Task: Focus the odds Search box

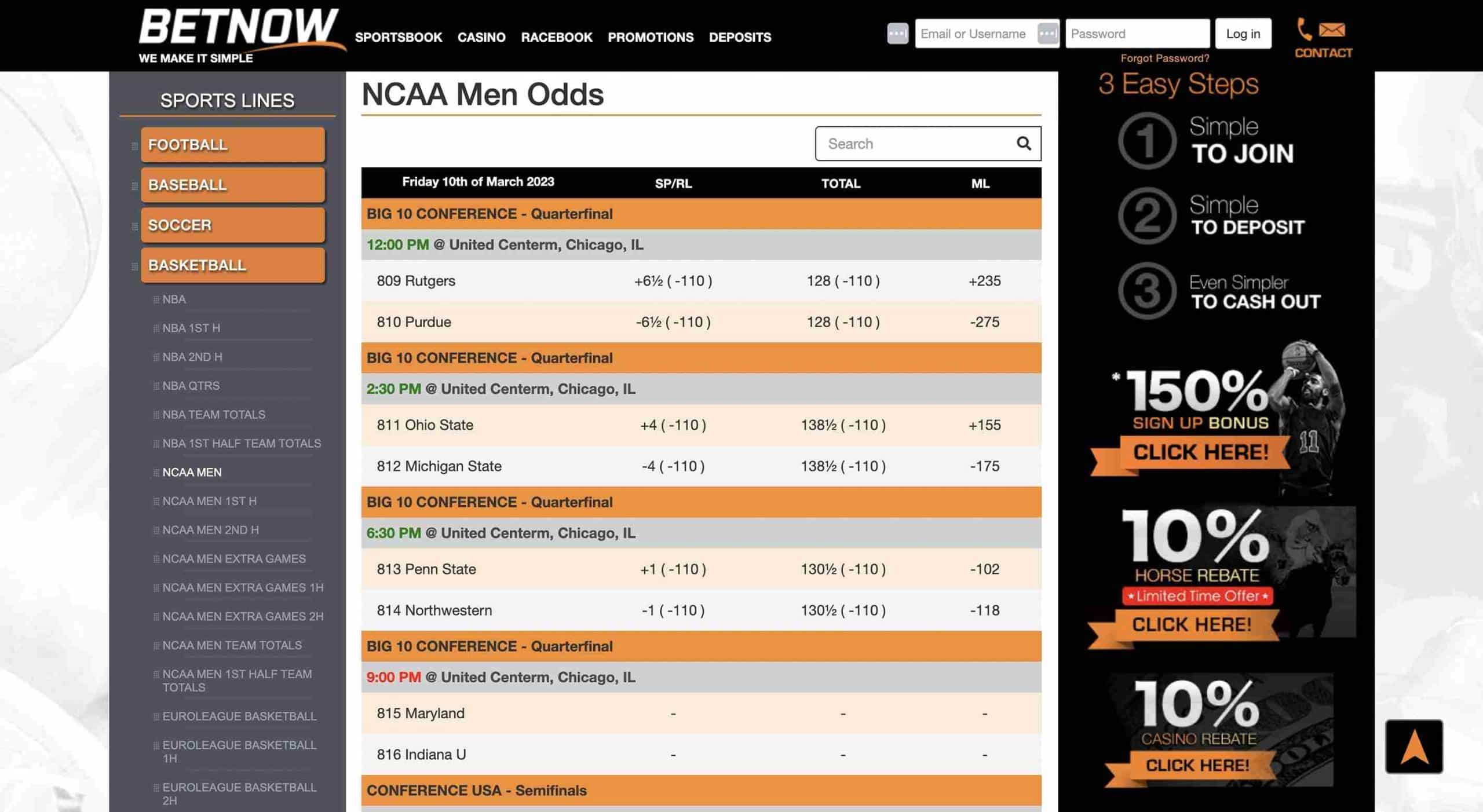Action: click(x=927, y=144)
